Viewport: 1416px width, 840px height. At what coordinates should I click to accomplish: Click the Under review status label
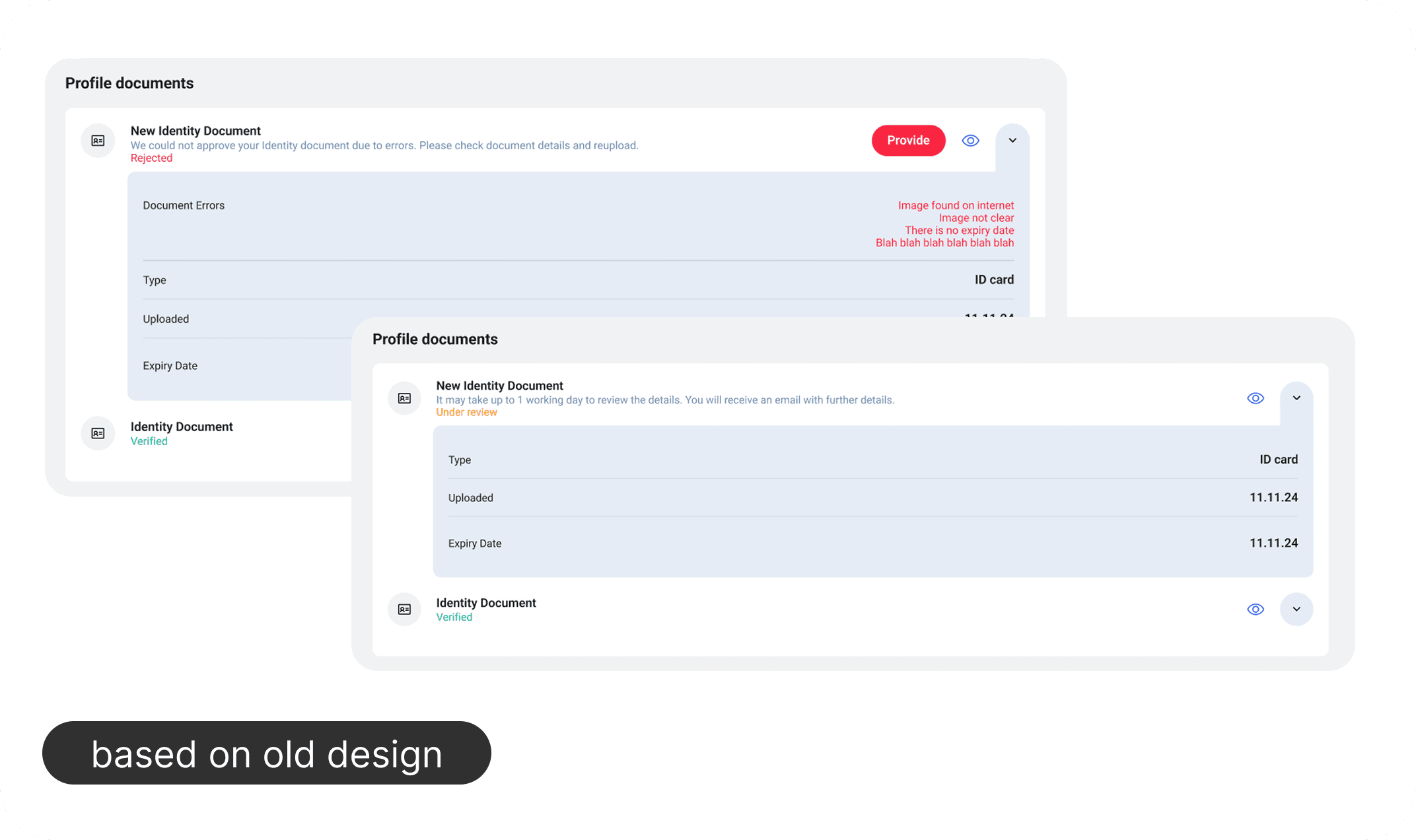point(466,413)
